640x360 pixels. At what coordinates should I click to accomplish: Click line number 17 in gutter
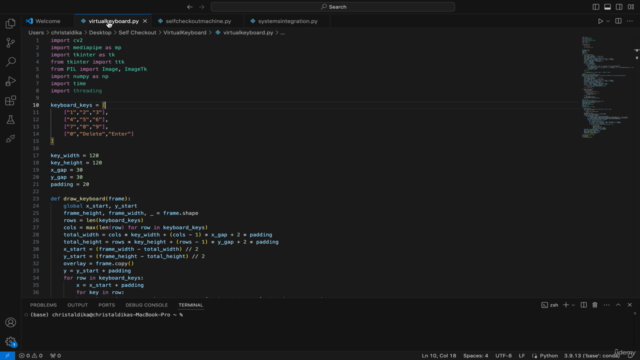pos(36,156)
